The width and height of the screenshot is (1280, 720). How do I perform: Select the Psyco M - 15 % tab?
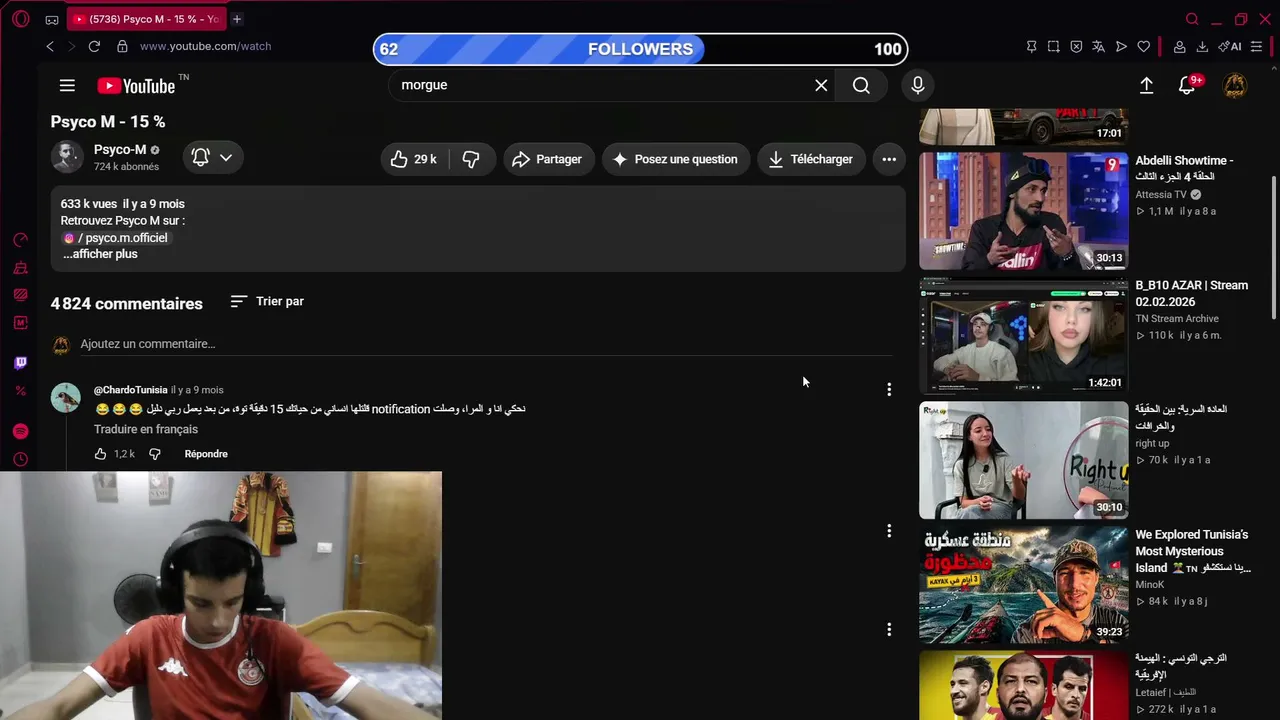pos(146,19)
